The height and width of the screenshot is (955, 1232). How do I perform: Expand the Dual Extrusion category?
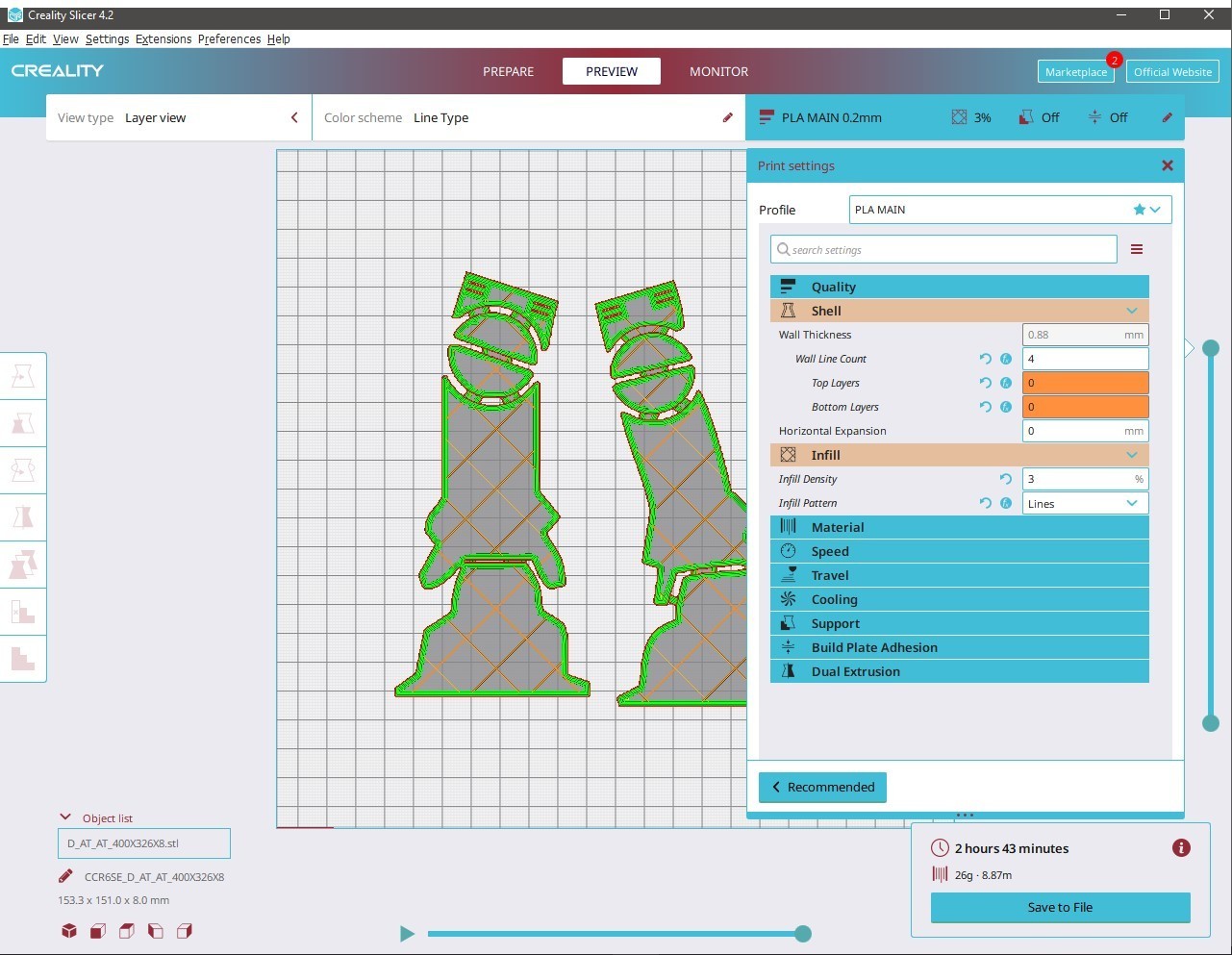960,671
